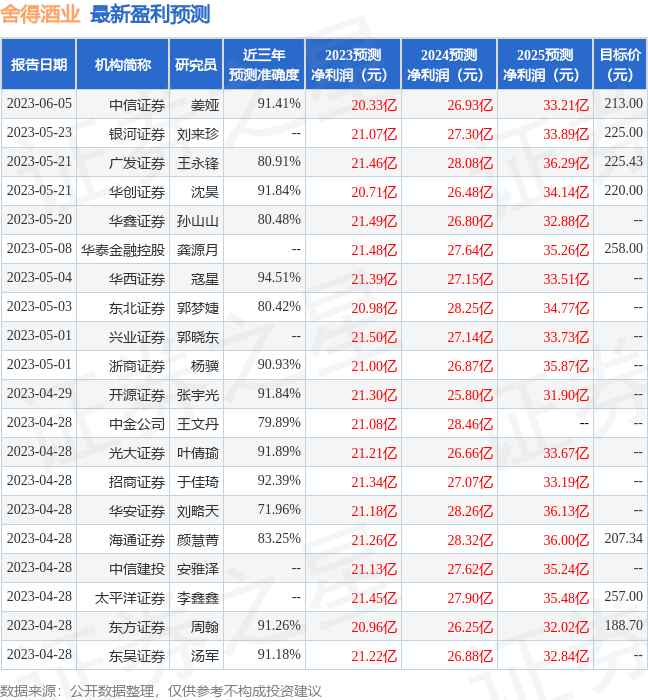Click researcher name 姜娅
648x700 pixels.
(205, 105)
